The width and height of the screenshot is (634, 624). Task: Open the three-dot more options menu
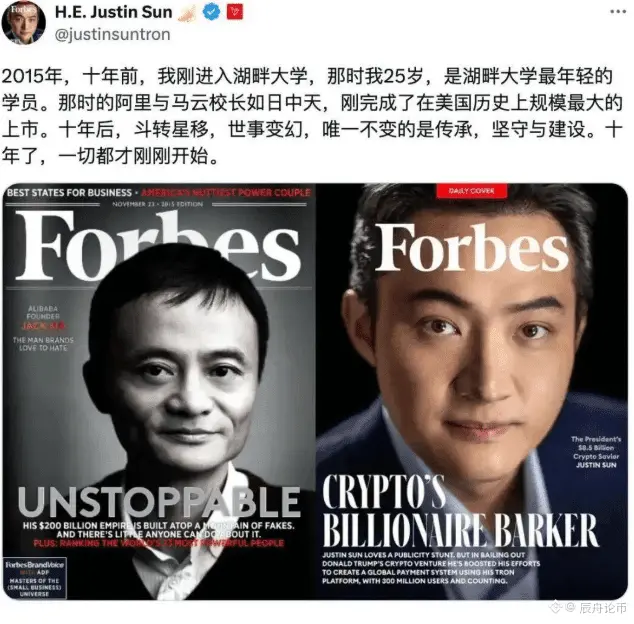pos(617,11)
